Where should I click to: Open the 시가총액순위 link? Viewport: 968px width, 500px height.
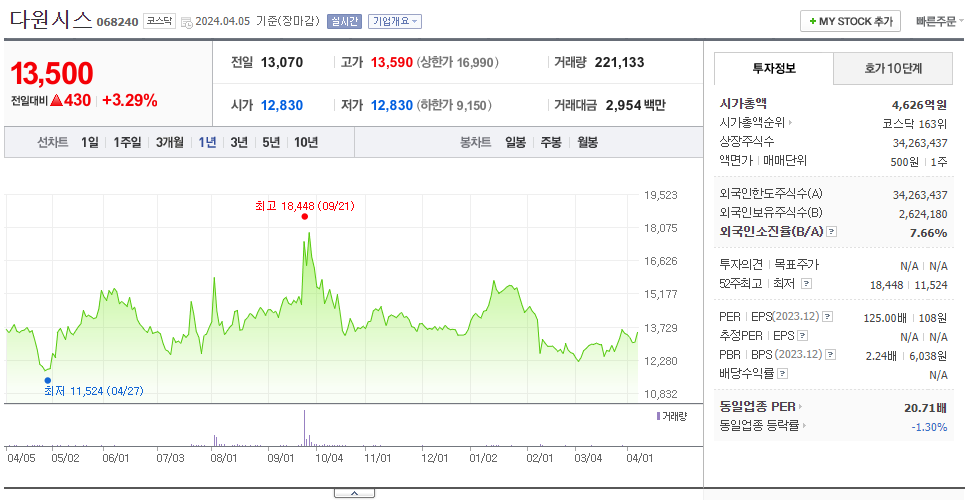click(752, 123)
